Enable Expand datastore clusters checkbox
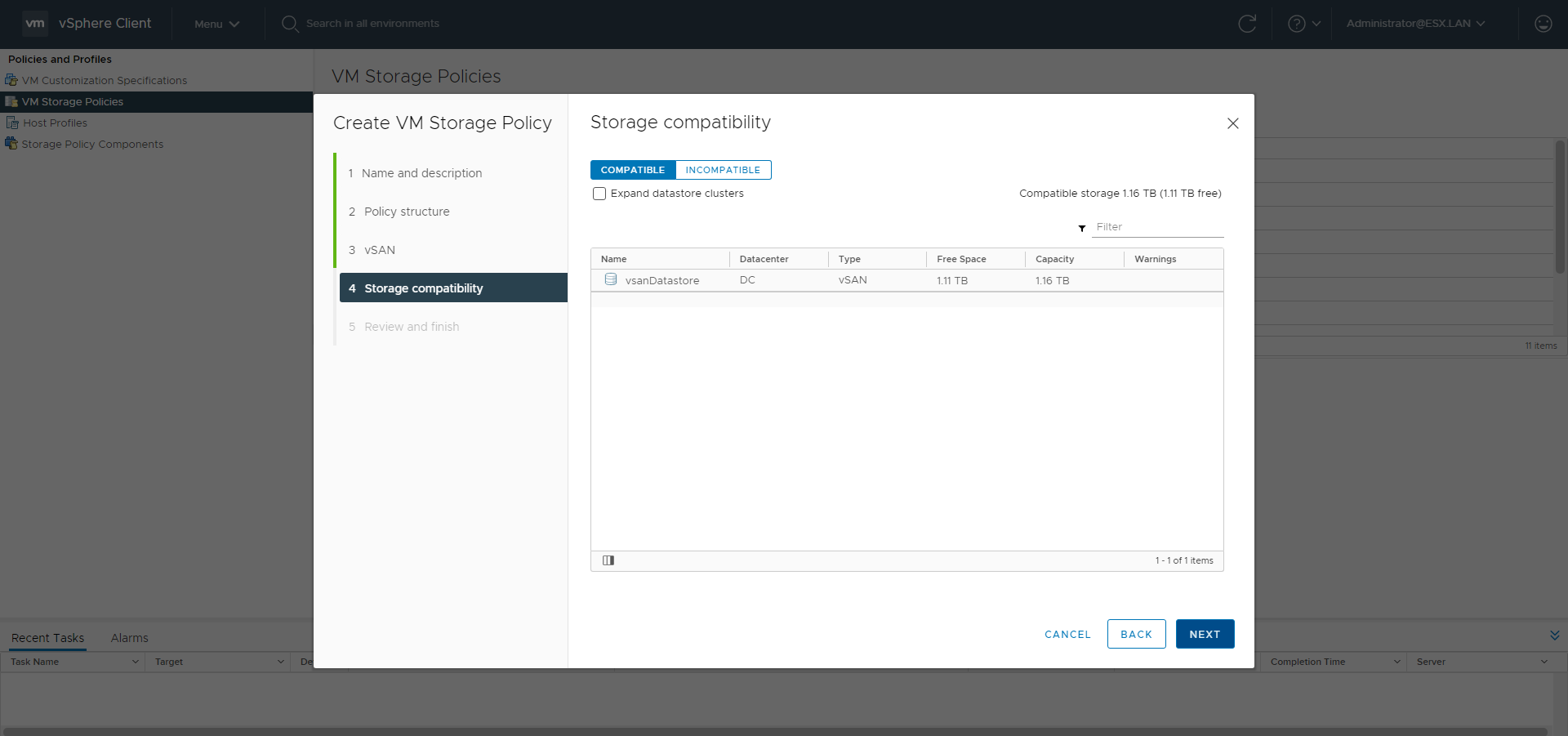Screen dimensions: 1568x736 coord(599,194)
